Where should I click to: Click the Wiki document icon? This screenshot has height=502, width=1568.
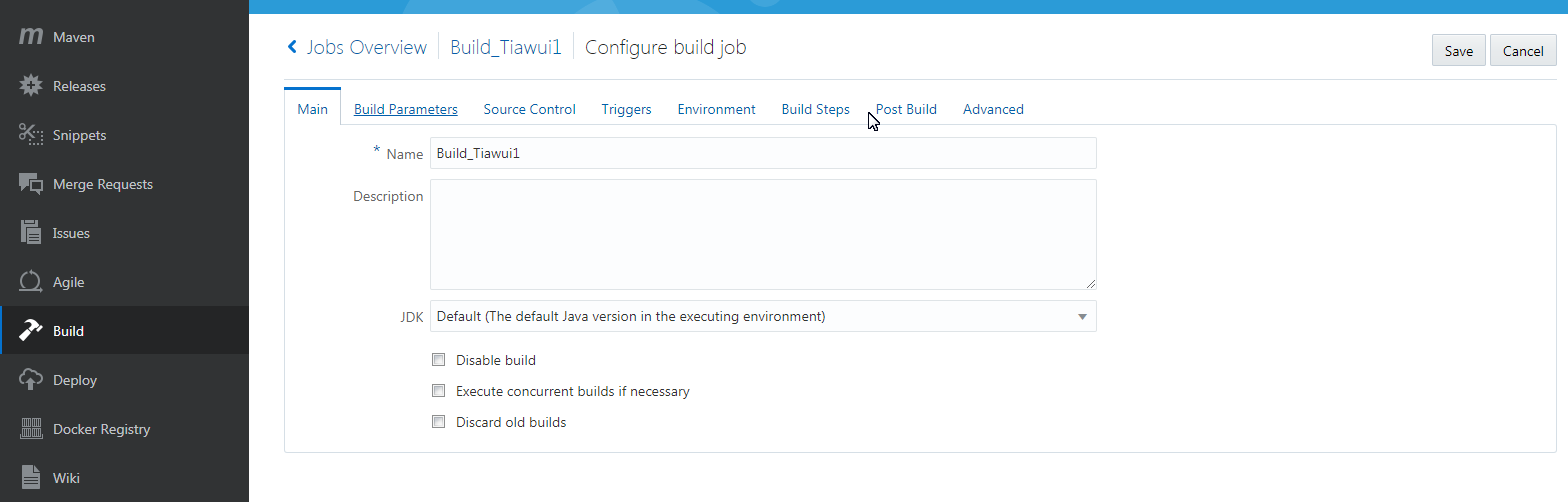pos(31,477)
